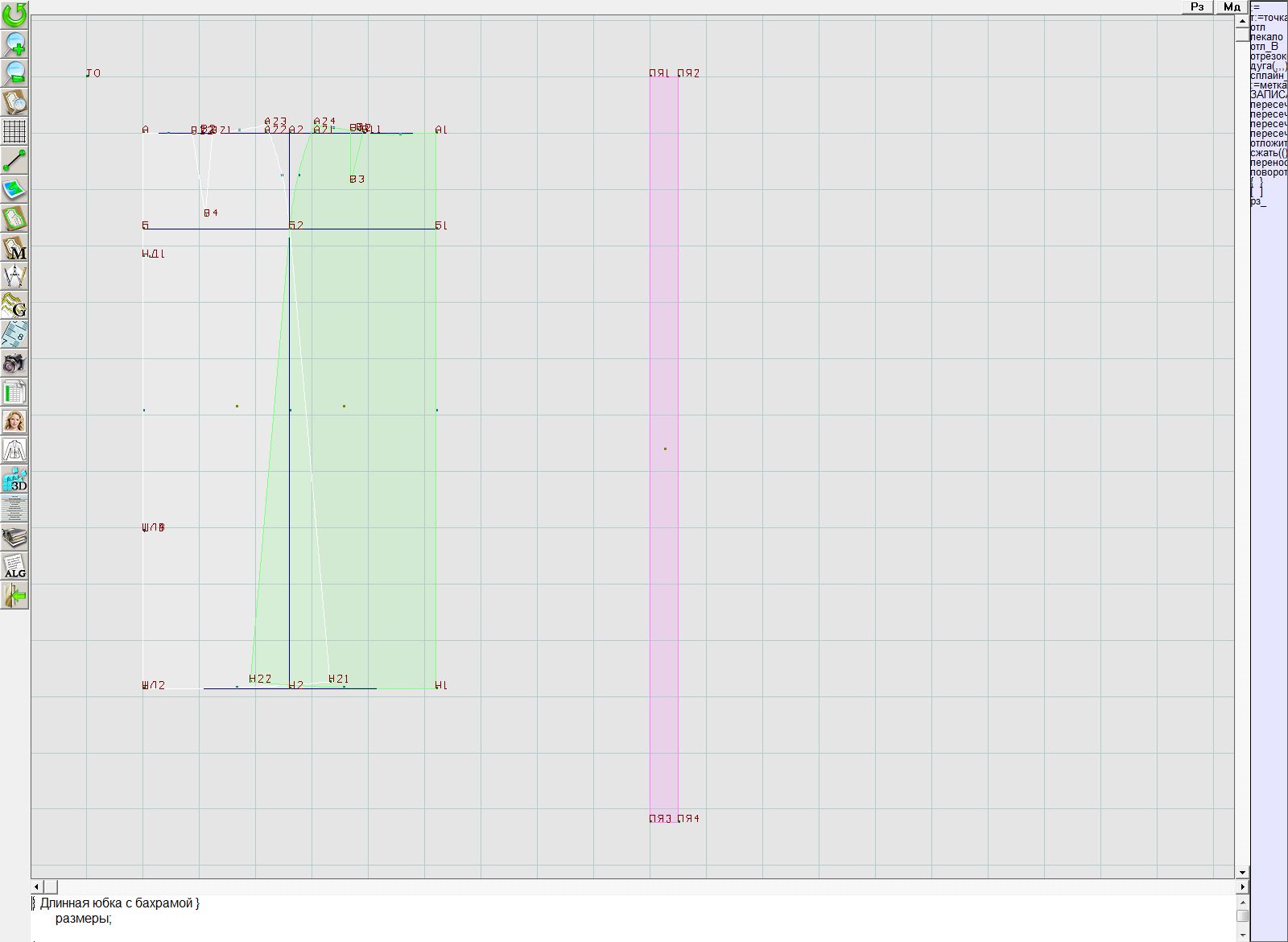Open the 3D view tool
Image resolution: width=1288 pixels, height=942 pixels.
(x=14, y=480)
